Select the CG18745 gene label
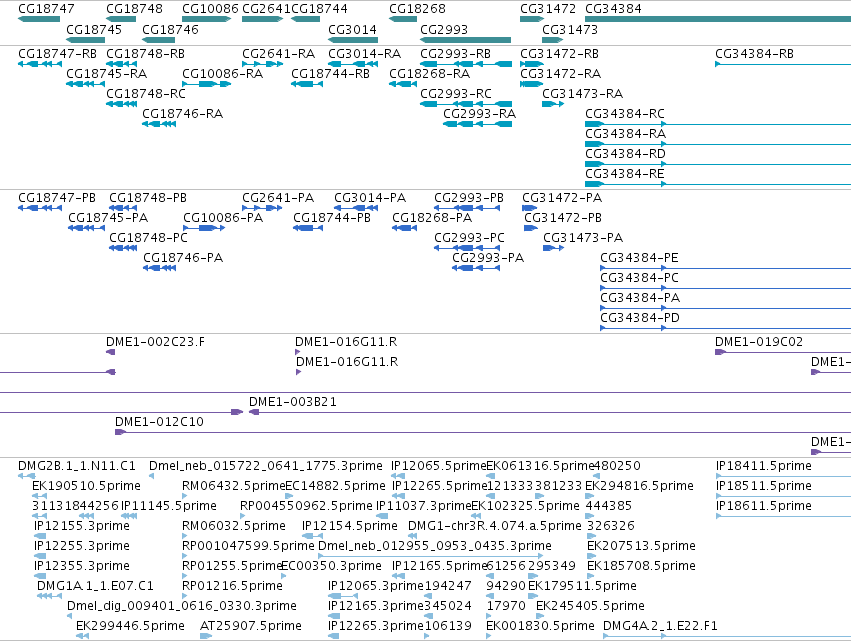The image size is (851, 641). 94,29
